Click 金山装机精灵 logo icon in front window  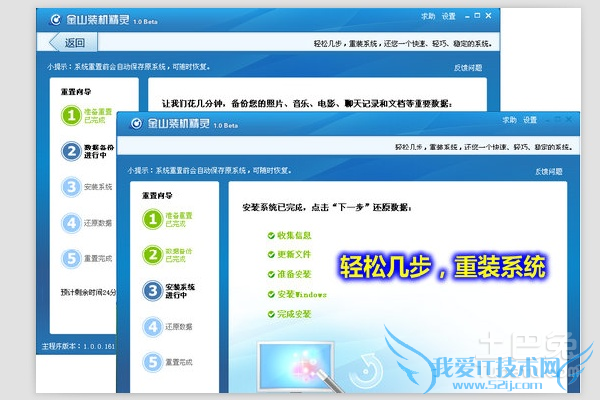[137, 123]
